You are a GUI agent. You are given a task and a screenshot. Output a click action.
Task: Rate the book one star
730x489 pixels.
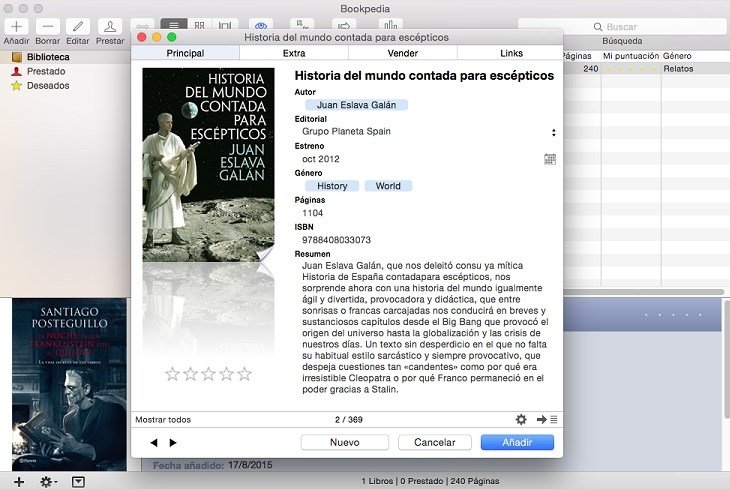[173, 374]
